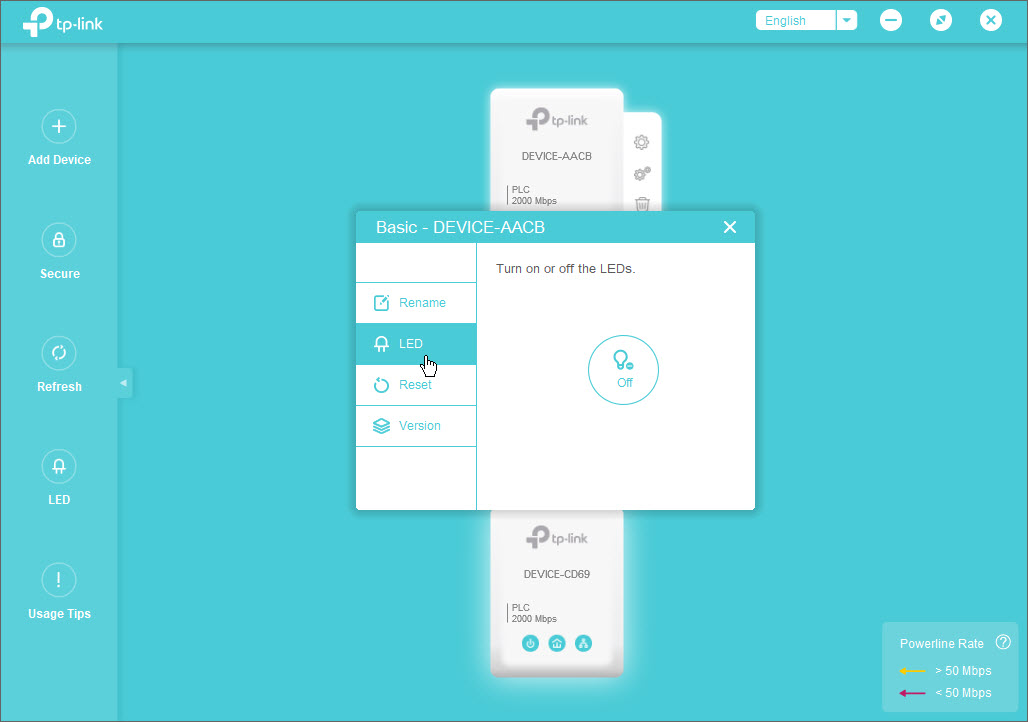Image resolution: width=1028 pixels, height=722 pixels.
Task: Click the Refresh label in sidebar
Action: [60, 387]
